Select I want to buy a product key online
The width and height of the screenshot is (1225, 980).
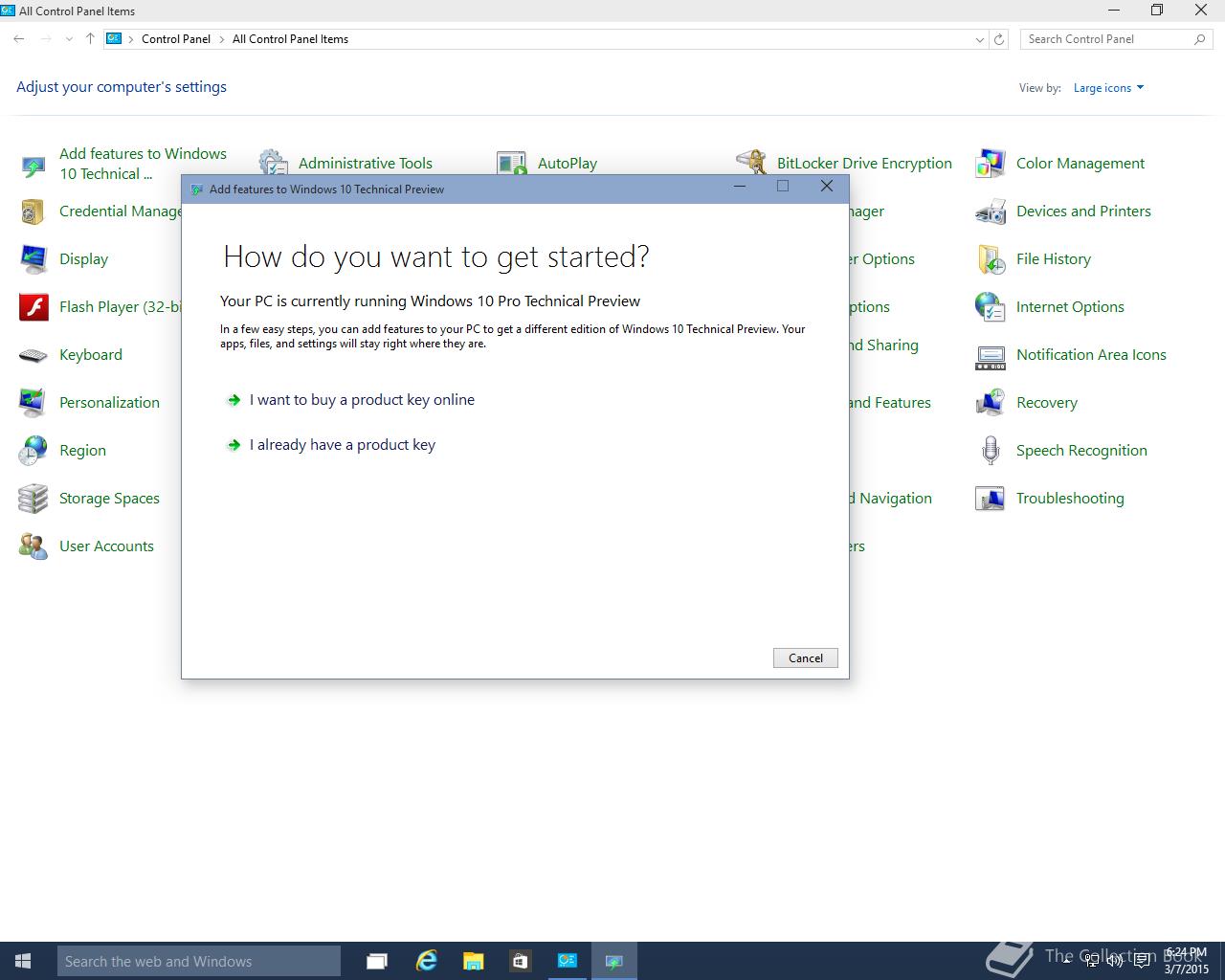tap(362, 400)
